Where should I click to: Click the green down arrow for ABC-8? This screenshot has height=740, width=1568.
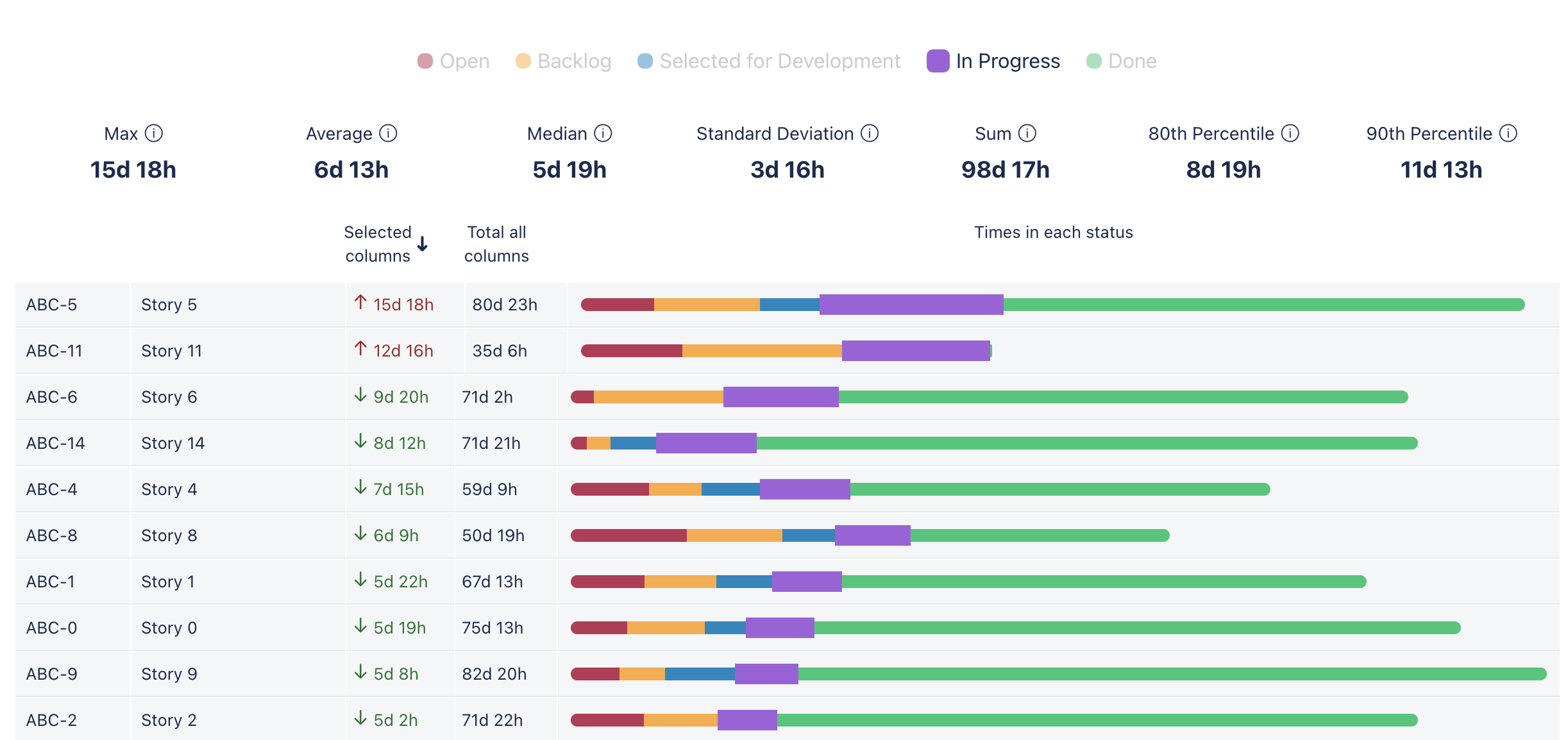[360, 534]
